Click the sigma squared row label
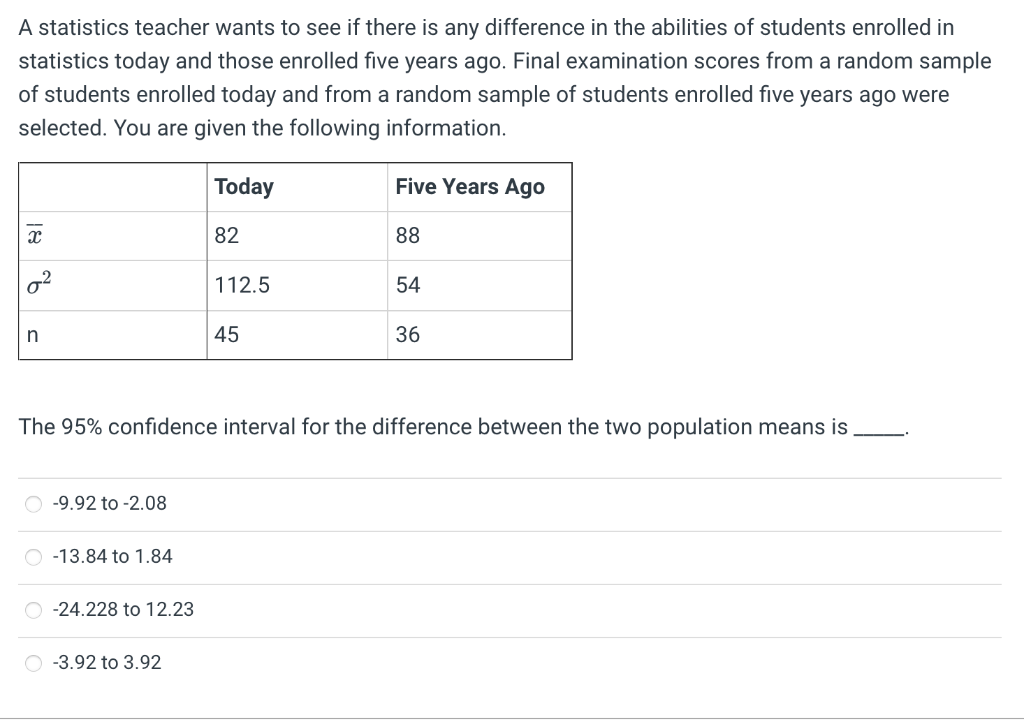The height and width of the screenshot is (722, 1024). pyautogui.click(x=113, y=285)
